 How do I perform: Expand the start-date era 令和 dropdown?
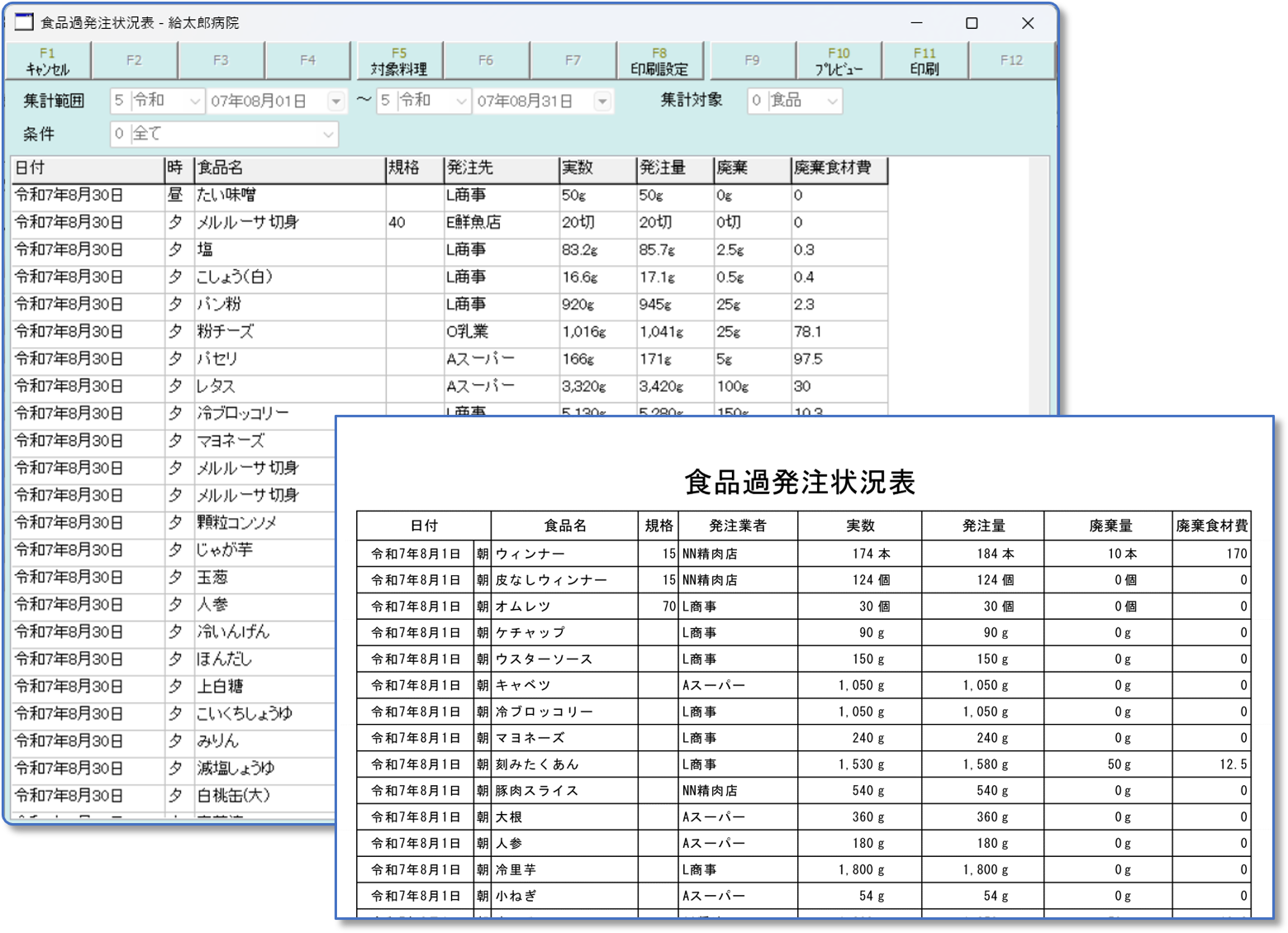pyautogui.click(x=193, y=101)
